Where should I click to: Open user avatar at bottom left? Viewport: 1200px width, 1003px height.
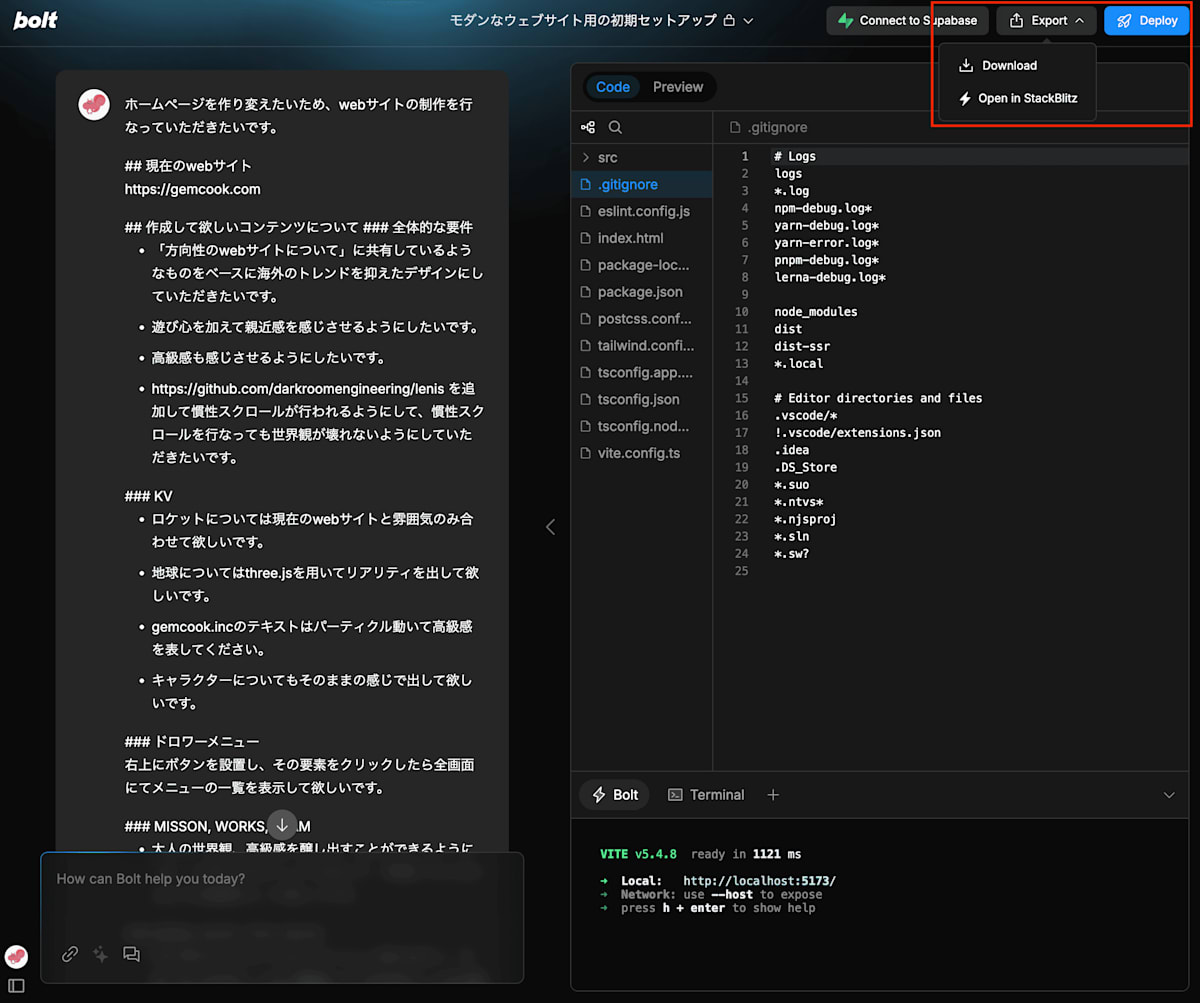pos(16,956)
